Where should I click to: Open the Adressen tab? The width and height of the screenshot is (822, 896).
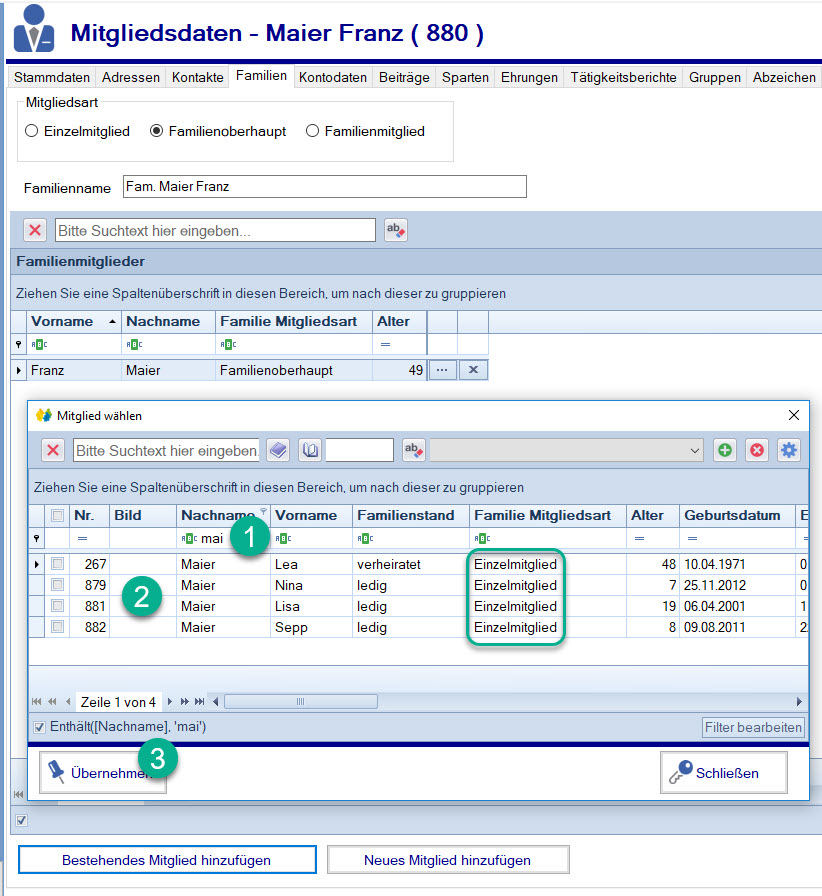(131, 77)
